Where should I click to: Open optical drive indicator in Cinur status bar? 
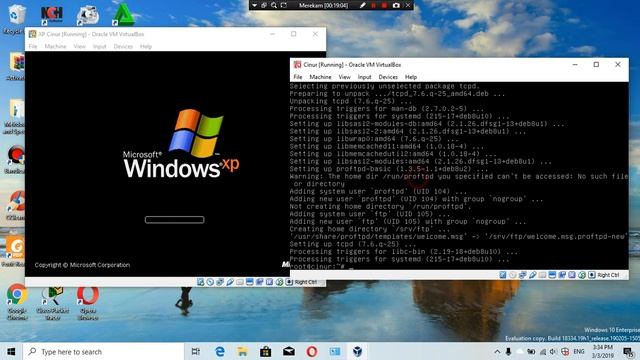coord(513,275)
